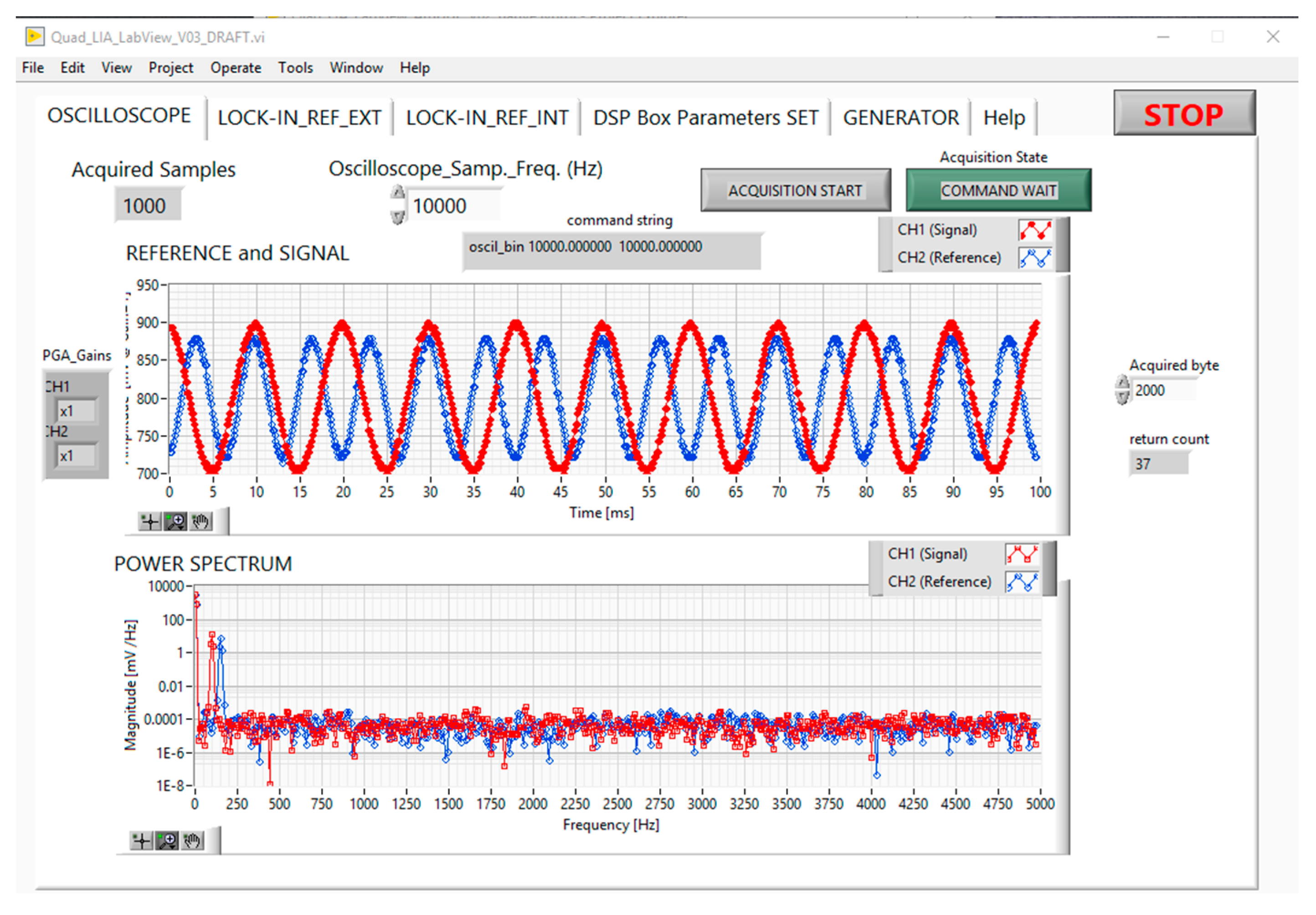Image resolution: width=1316 pixels, height=915 pixels.
Task: Open the Operate menu
Action: (x=236, y=67)
